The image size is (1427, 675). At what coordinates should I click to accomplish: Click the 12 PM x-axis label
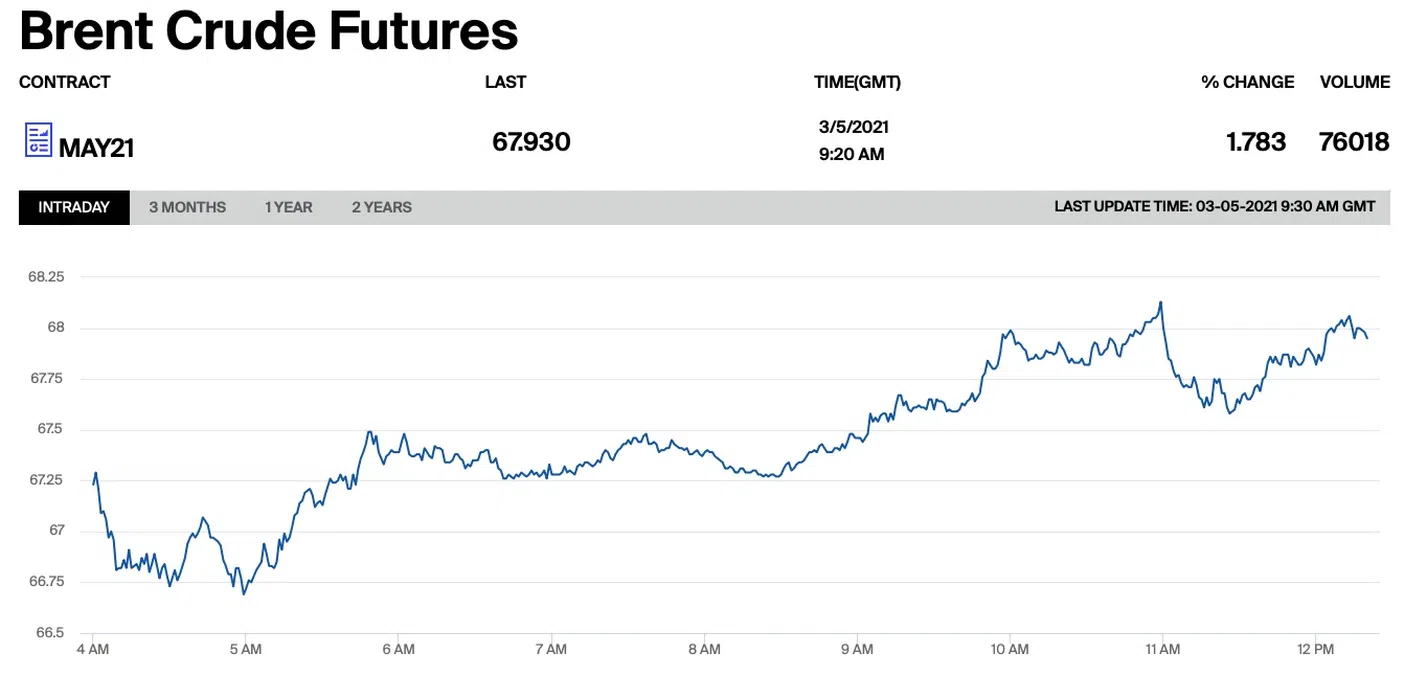(1315, 649)
